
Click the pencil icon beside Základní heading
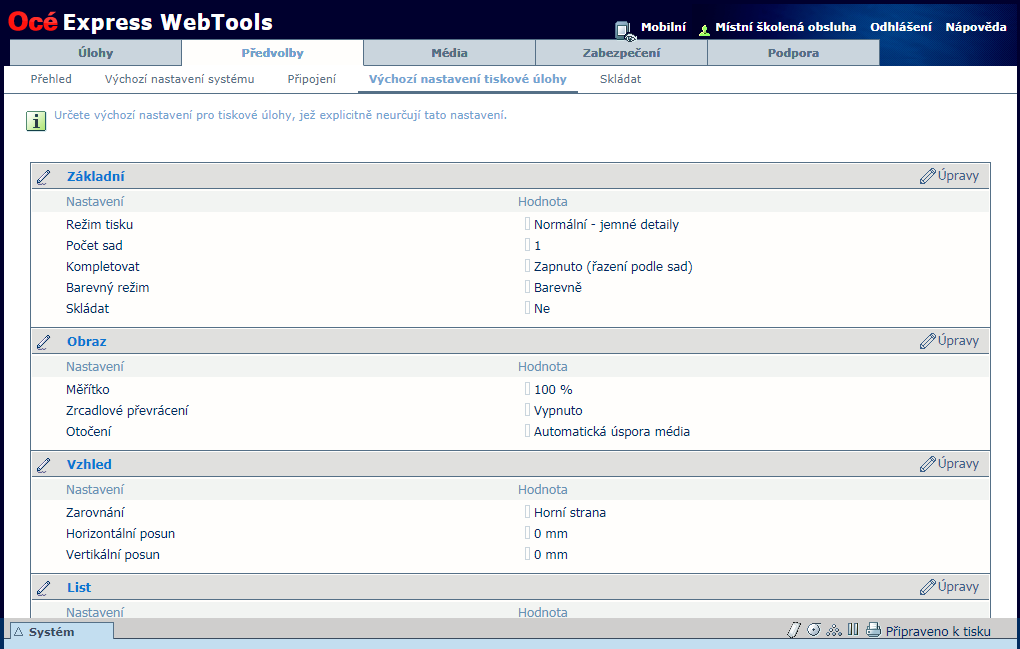pyautogui.click(x=44, y=177)
